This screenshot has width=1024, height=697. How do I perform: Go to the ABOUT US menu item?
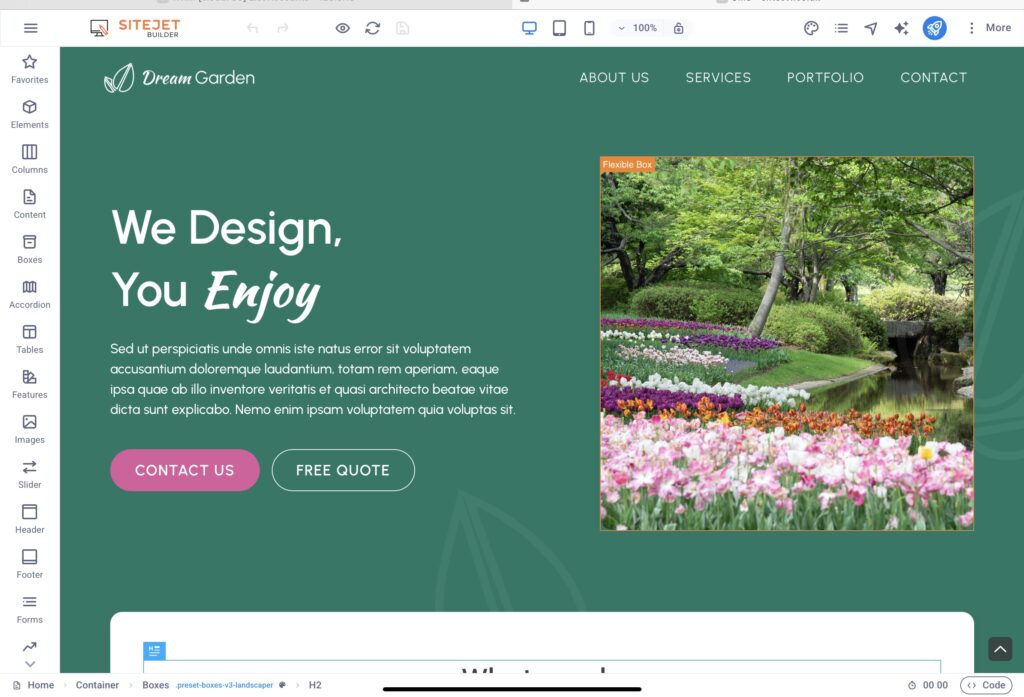point(614,78)
